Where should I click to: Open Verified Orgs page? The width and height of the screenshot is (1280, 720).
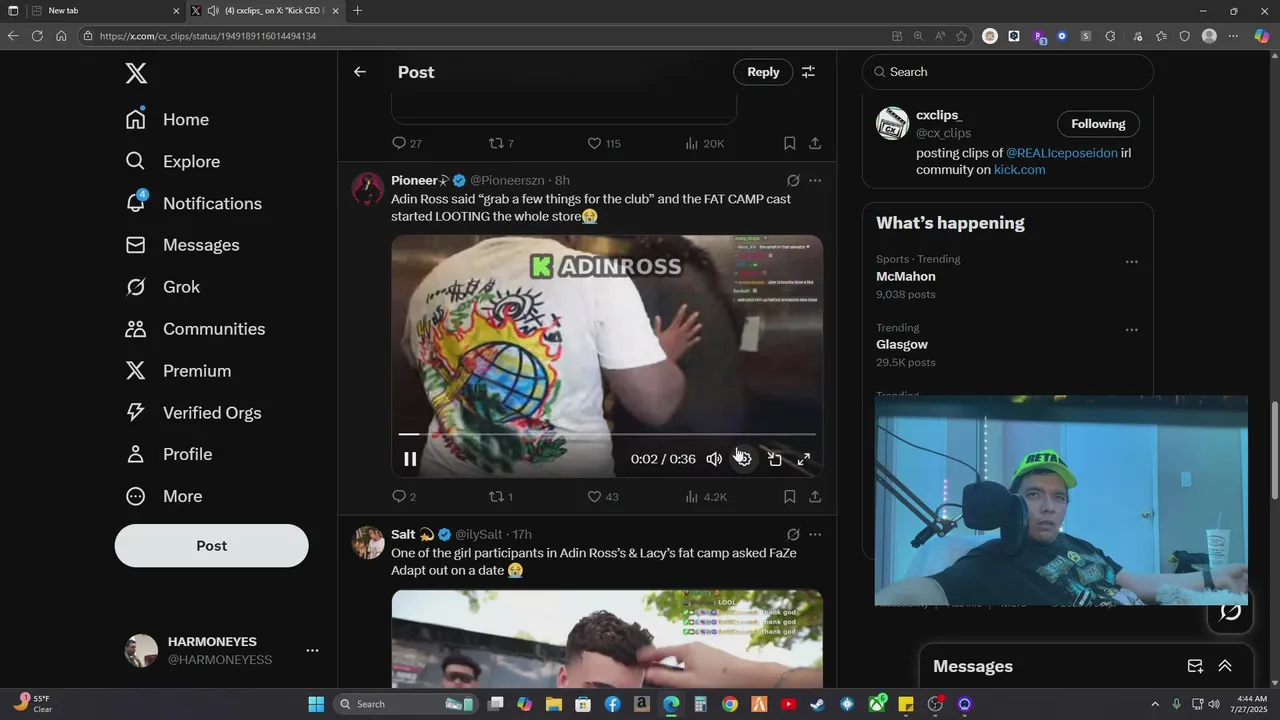[x=193, y=413]
